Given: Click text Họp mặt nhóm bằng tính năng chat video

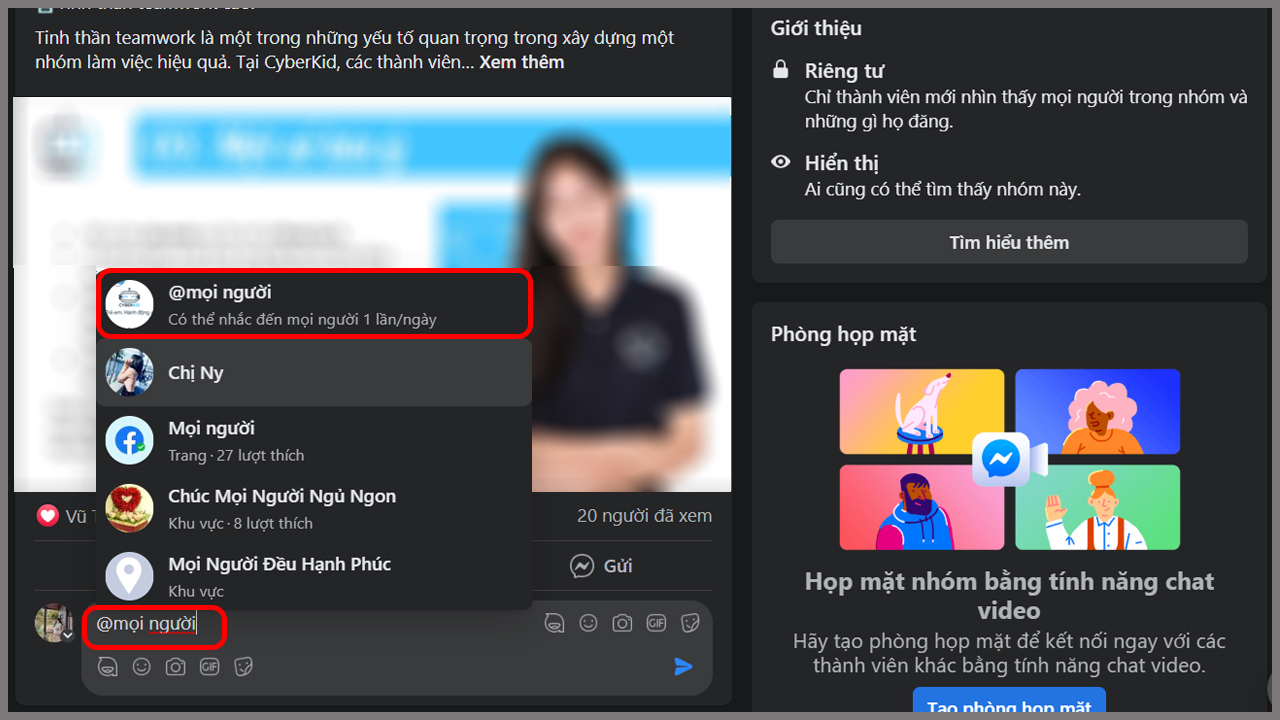Looking at the screenshot, I should [1009, 596].
